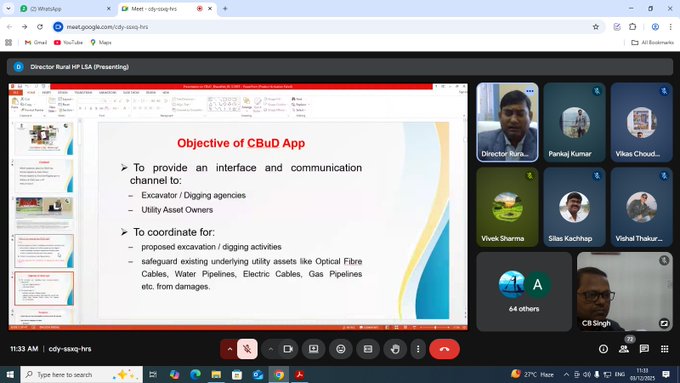Viewport: 680px width, 383px height.
Task: Toggle captions in the call controls
Action: [x=368, y=349]
